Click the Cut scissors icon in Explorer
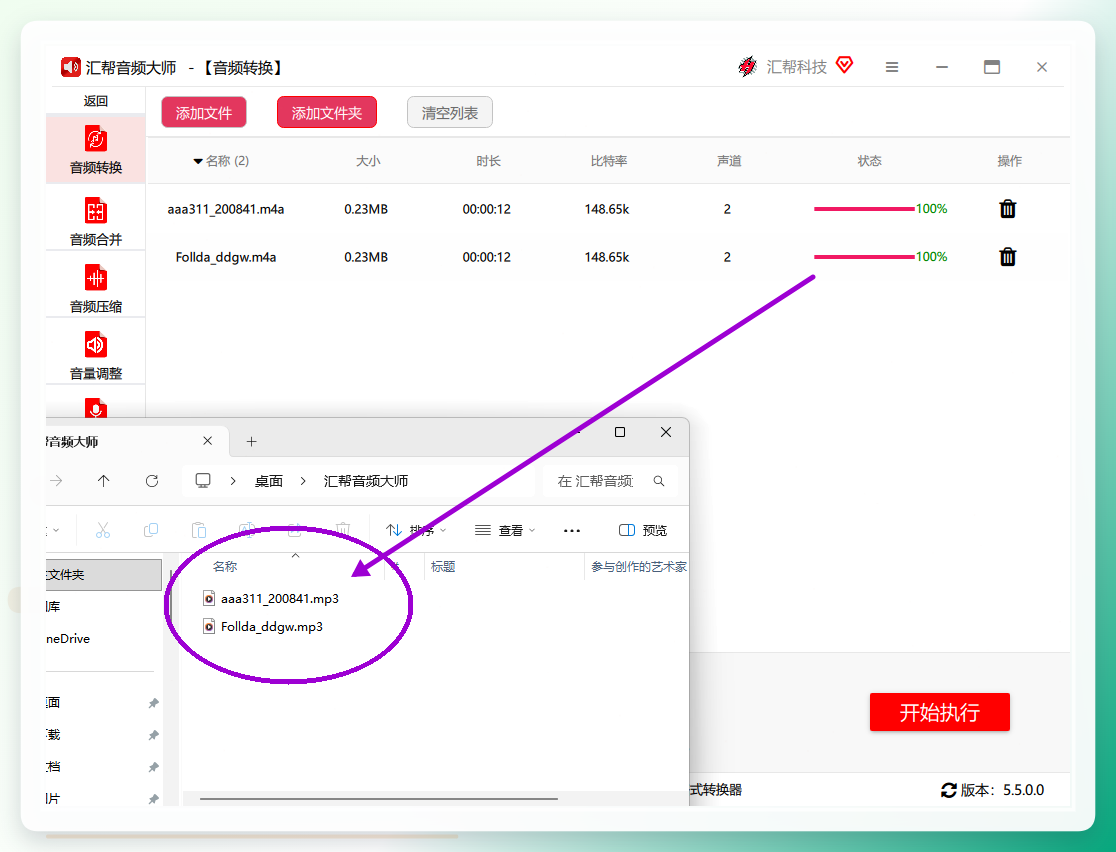This screenshot has height=852, width=1116. point(102,530)
